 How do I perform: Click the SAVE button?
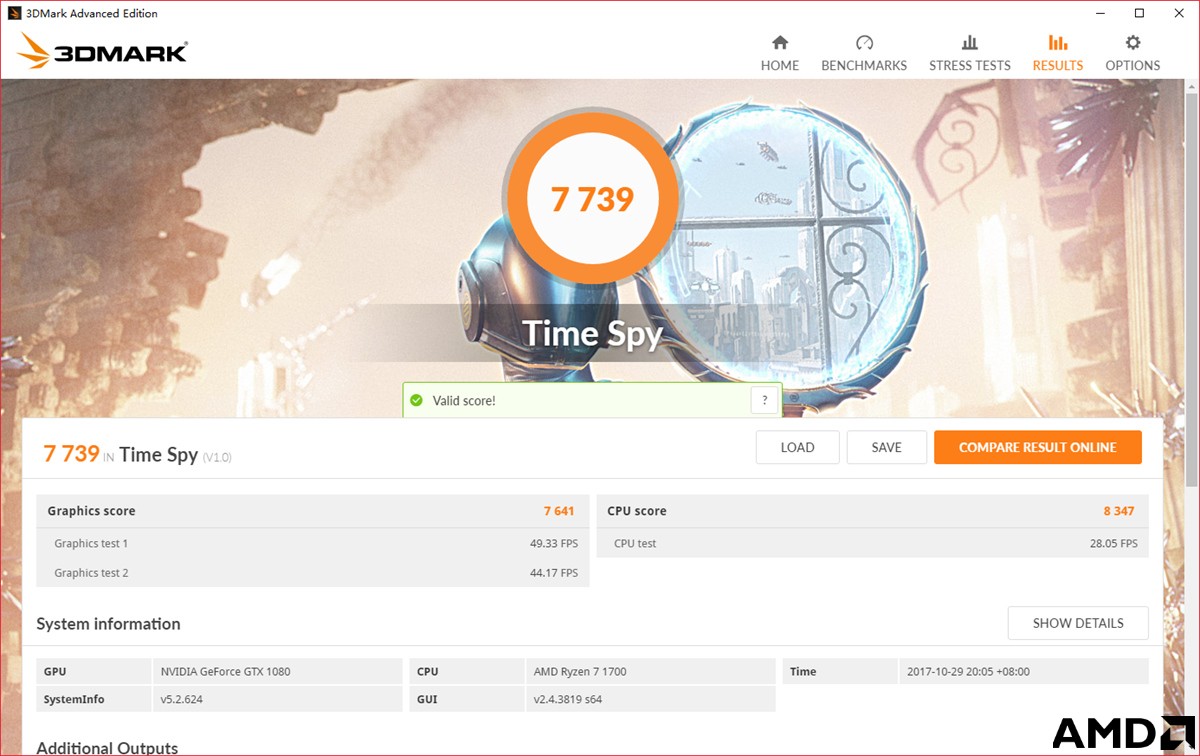tap(886, 447)
